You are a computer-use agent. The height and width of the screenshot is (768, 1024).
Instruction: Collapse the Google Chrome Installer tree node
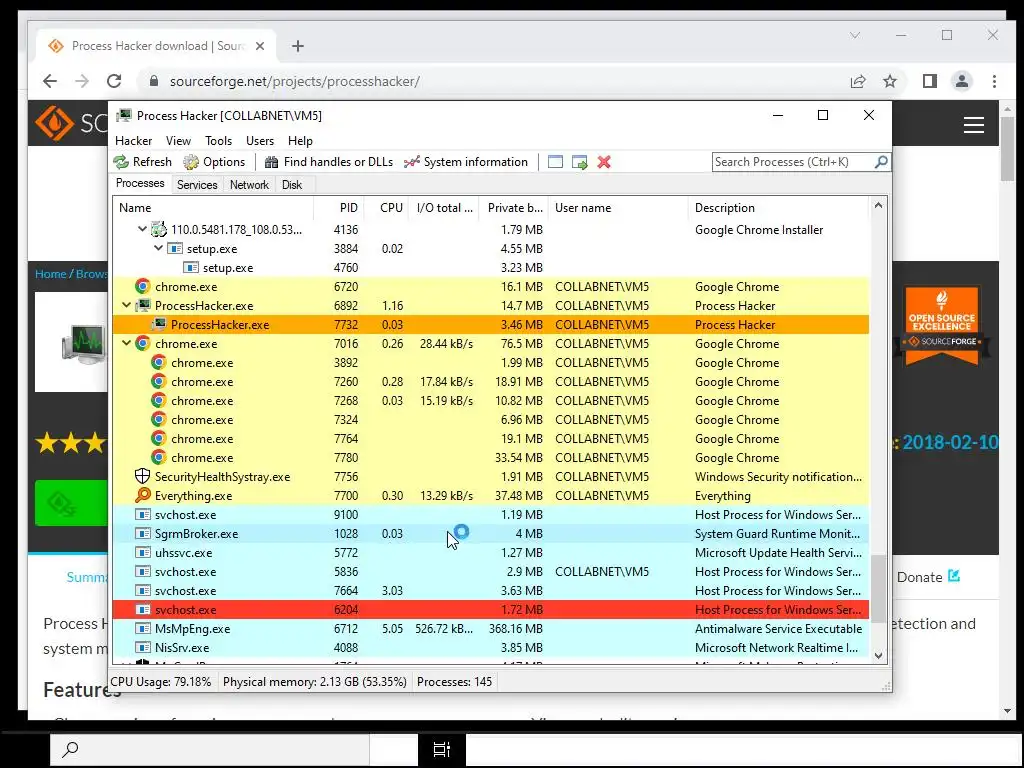[x=142, y=229]
